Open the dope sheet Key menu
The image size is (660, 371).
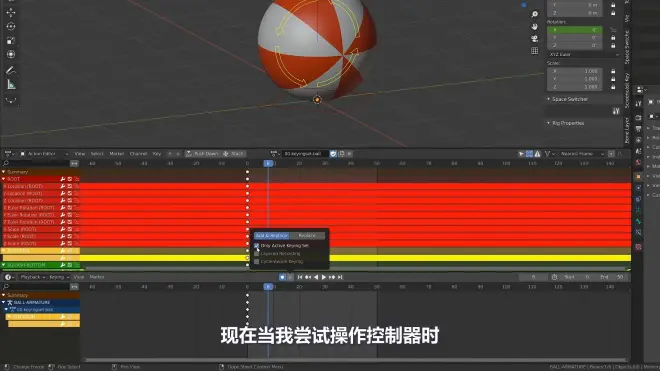(157, 154)
